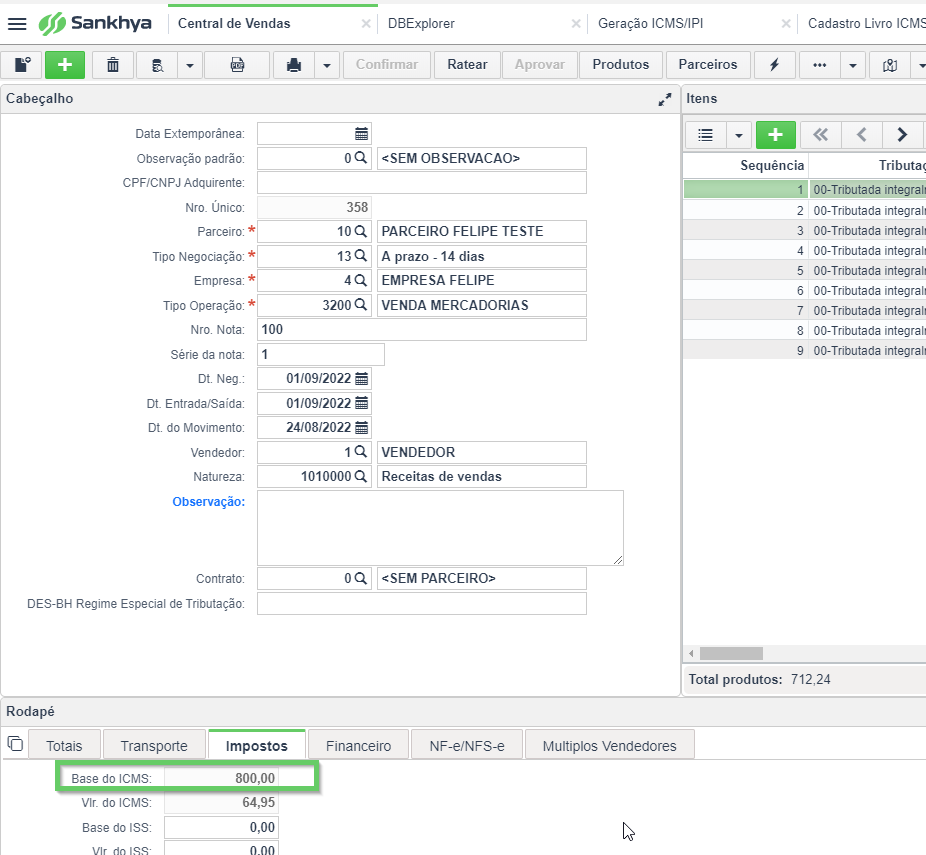The image size is (926, 855).
Task: Close the Central de Vendas tab
Action: tap(366, 24)
